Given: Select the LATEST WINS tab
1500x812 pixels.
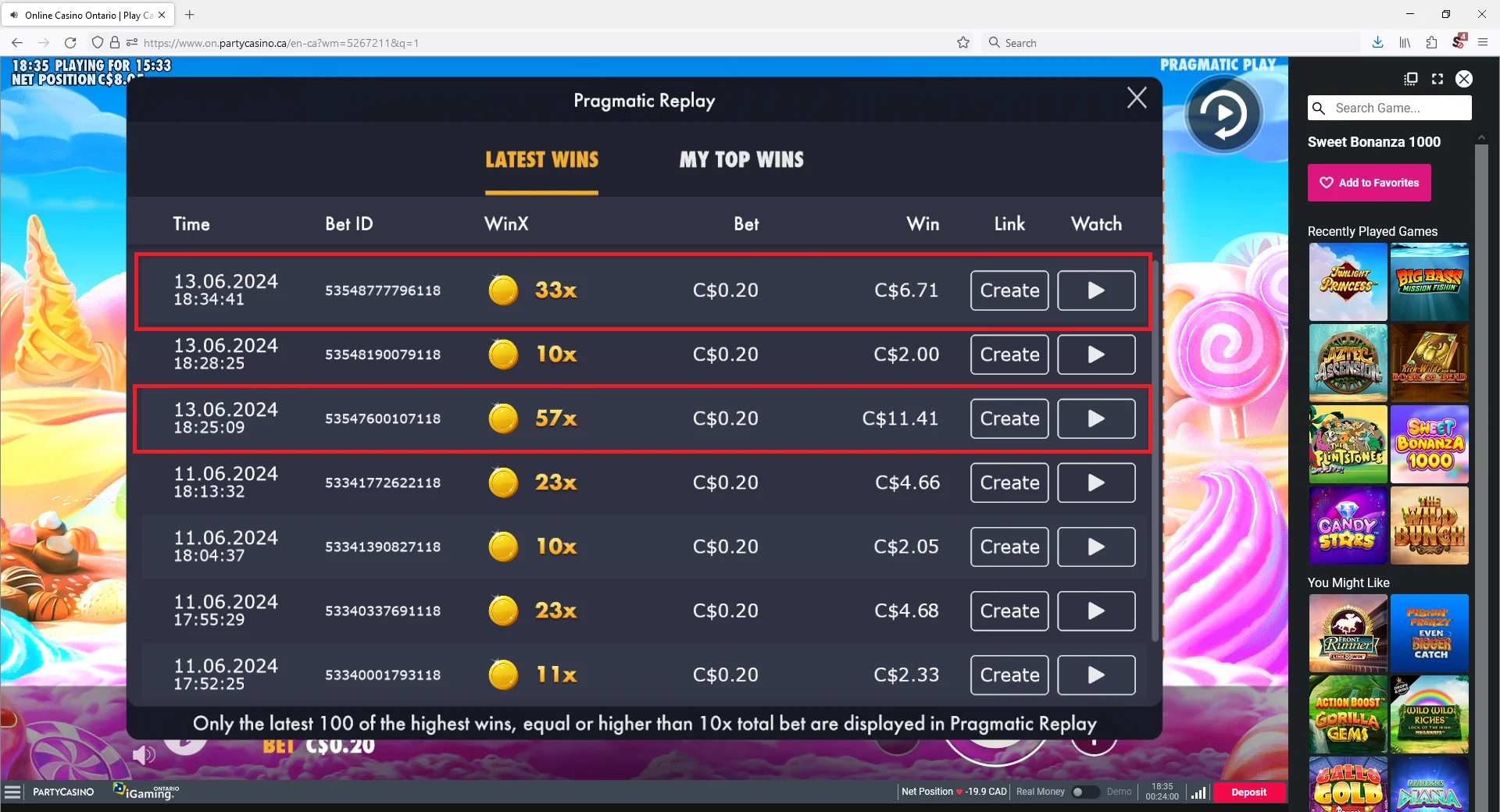Looking at the screenshot, I should (x=541, y=160).
